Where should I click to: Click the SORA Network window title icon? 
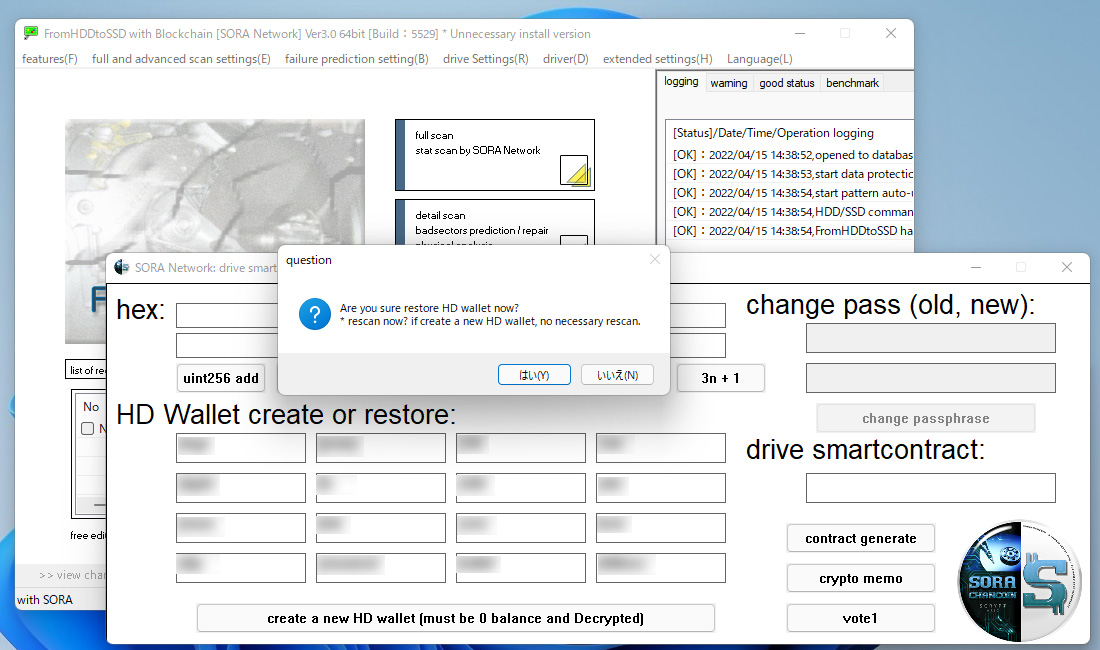pos(122,267)
